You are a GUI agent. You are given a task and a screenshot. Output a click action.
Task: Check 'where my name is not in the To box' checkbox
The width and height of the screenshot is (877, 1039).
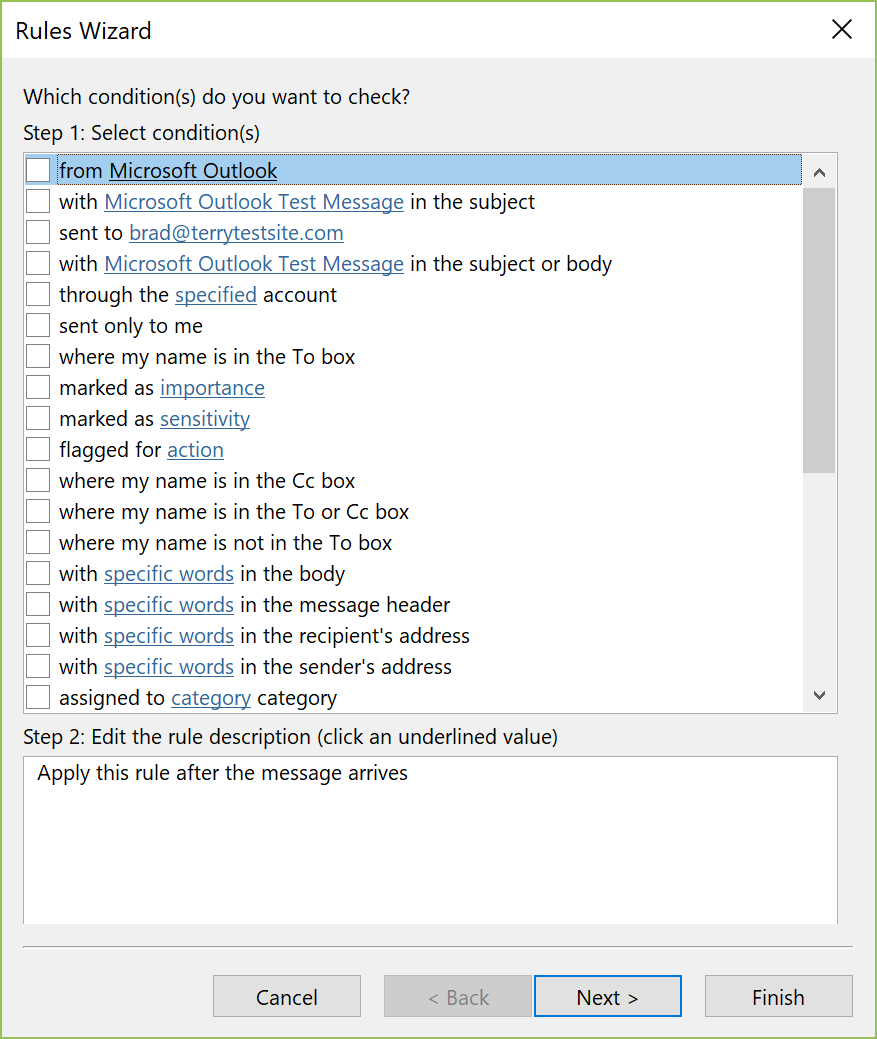38,543
